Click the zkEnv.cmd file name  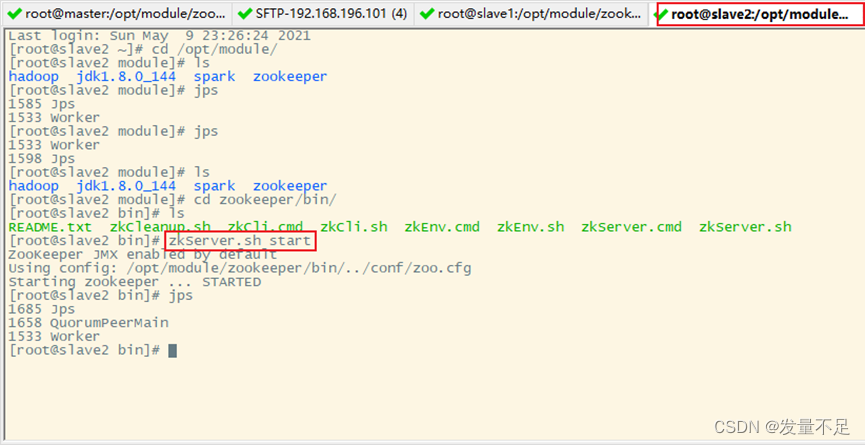[x=442, y=227]
